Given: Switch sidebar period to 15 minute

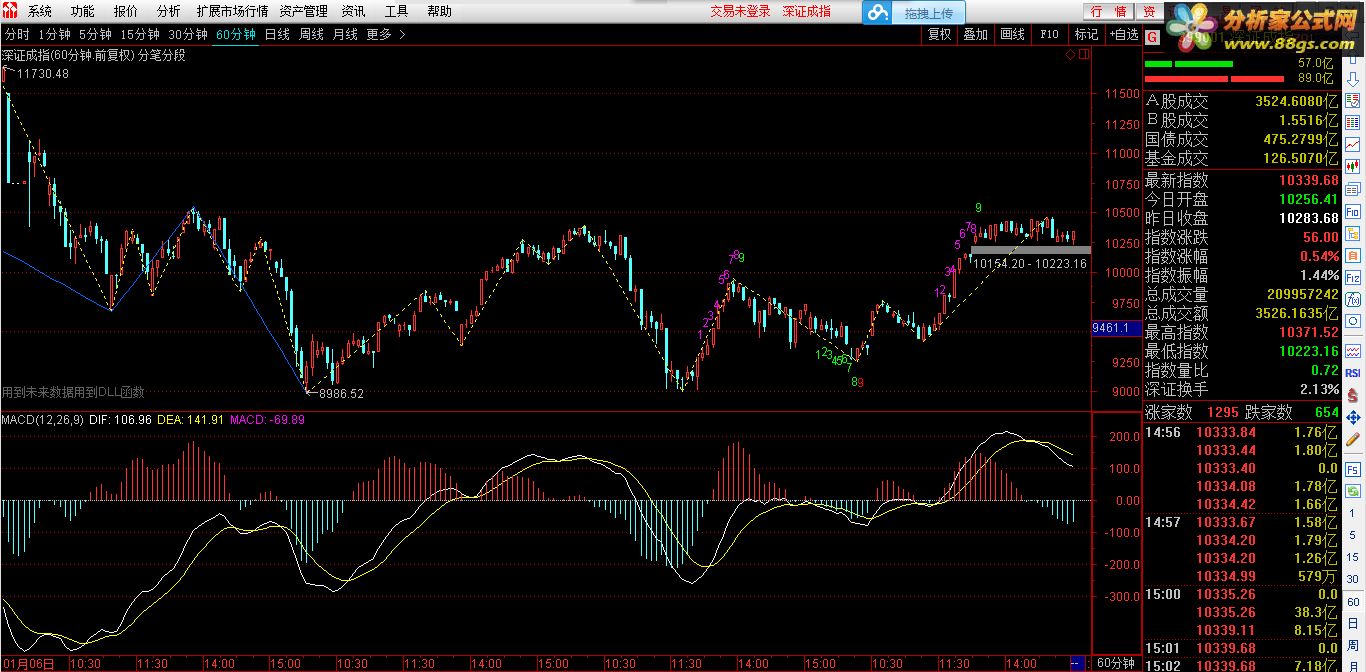Looking at the screenshot, I should click(x=1352, y=557).
